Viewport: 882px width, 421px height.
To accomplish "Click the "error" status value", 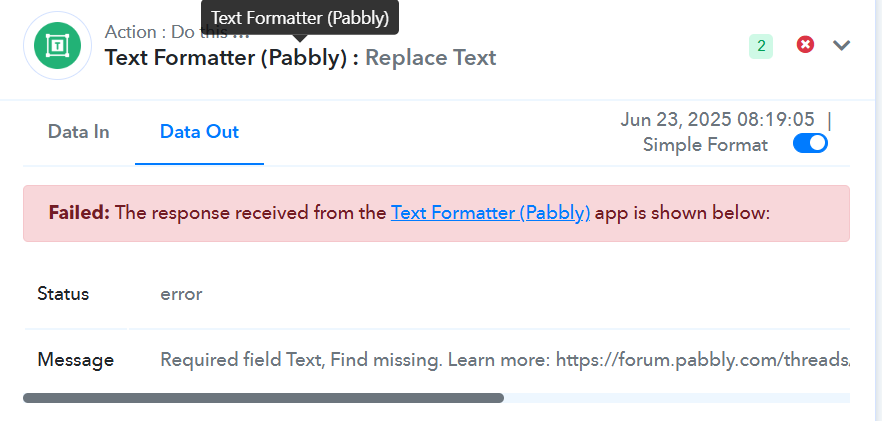I will [x=181, y=294].
